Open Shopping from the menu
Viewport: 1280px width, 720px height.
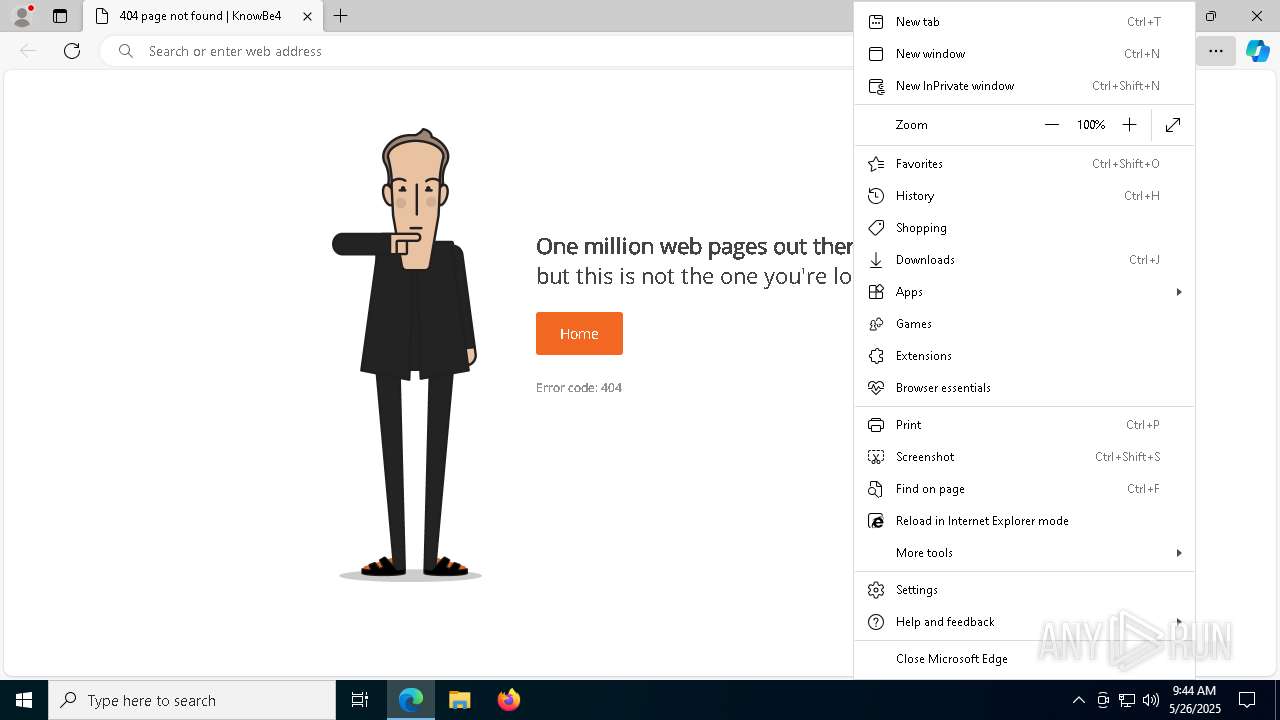click(1024, 228)
